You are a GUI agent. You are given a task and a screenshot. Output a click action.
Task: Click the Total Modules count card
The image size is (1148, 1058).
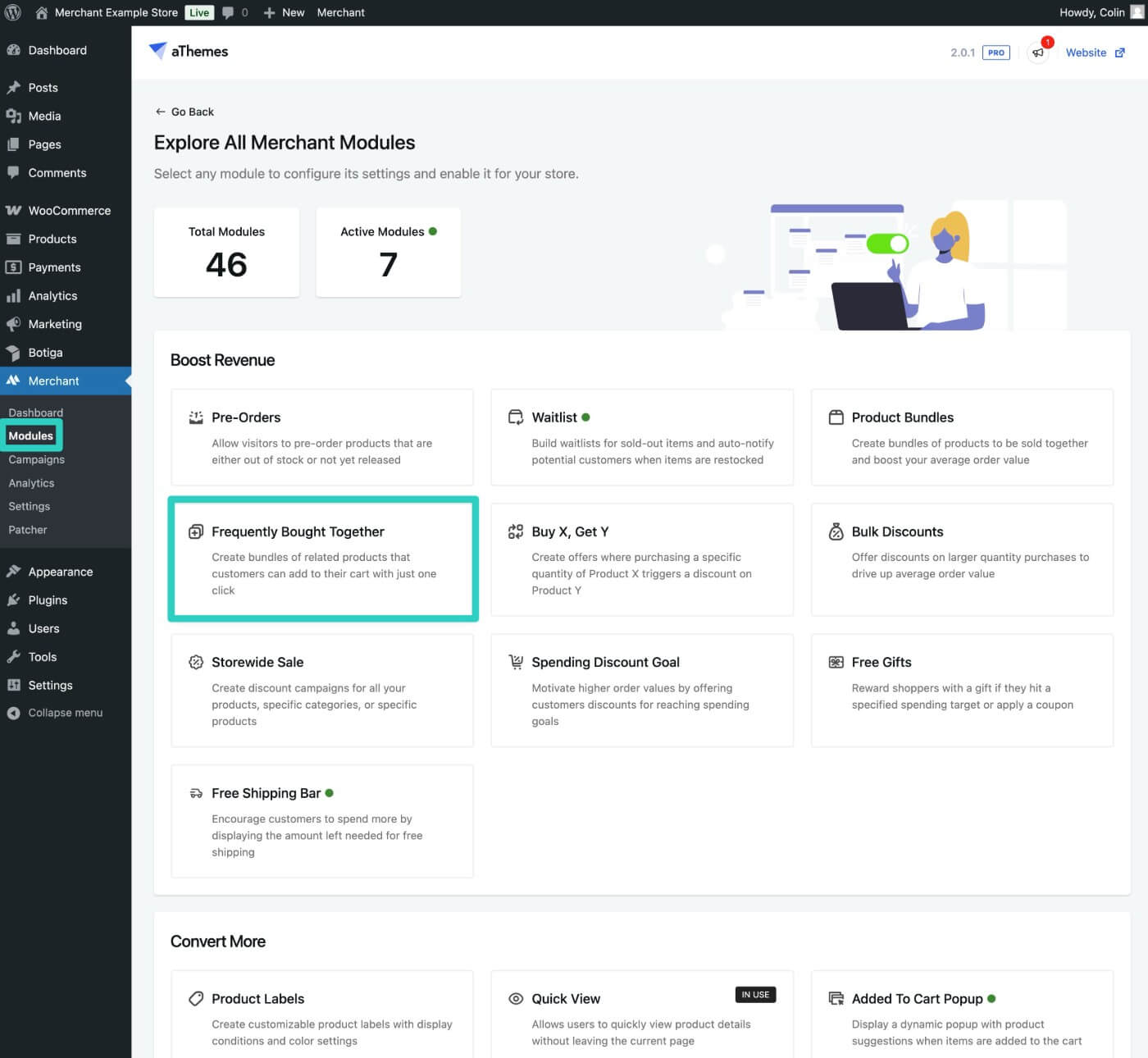click(226, 252)
